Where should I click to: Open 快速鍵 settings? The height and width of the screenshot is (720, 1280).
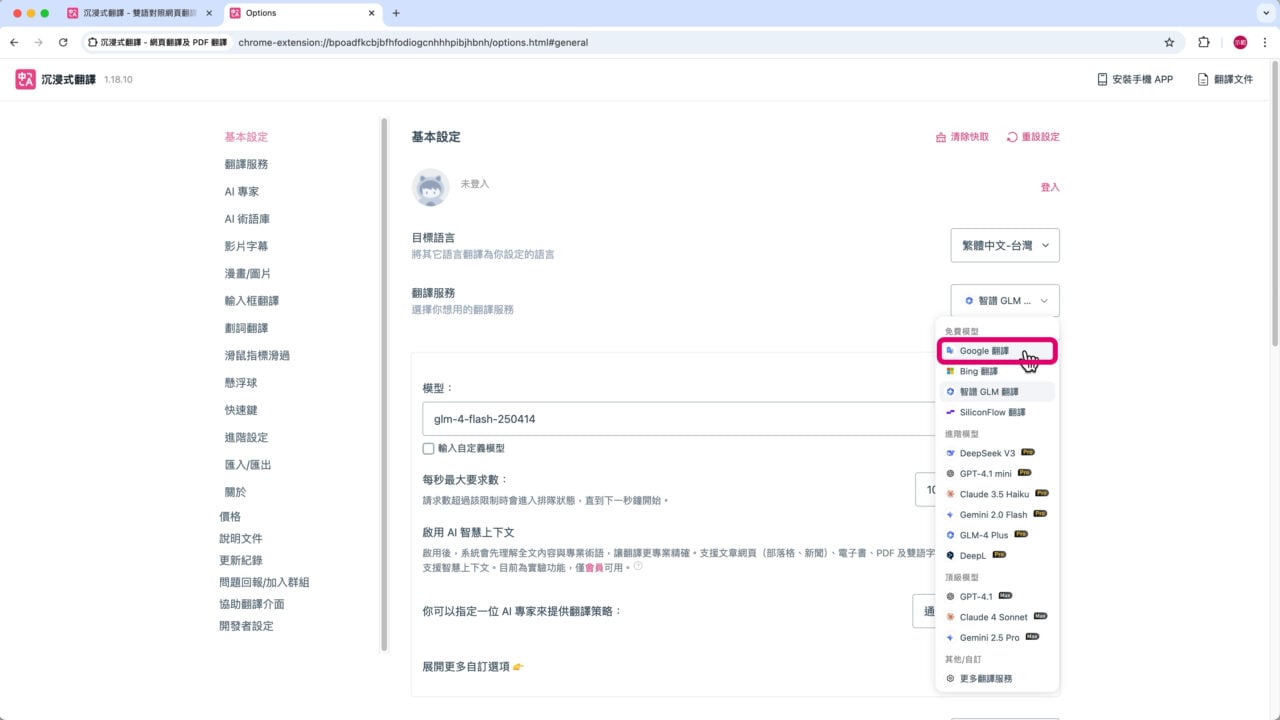coord(241,410)
